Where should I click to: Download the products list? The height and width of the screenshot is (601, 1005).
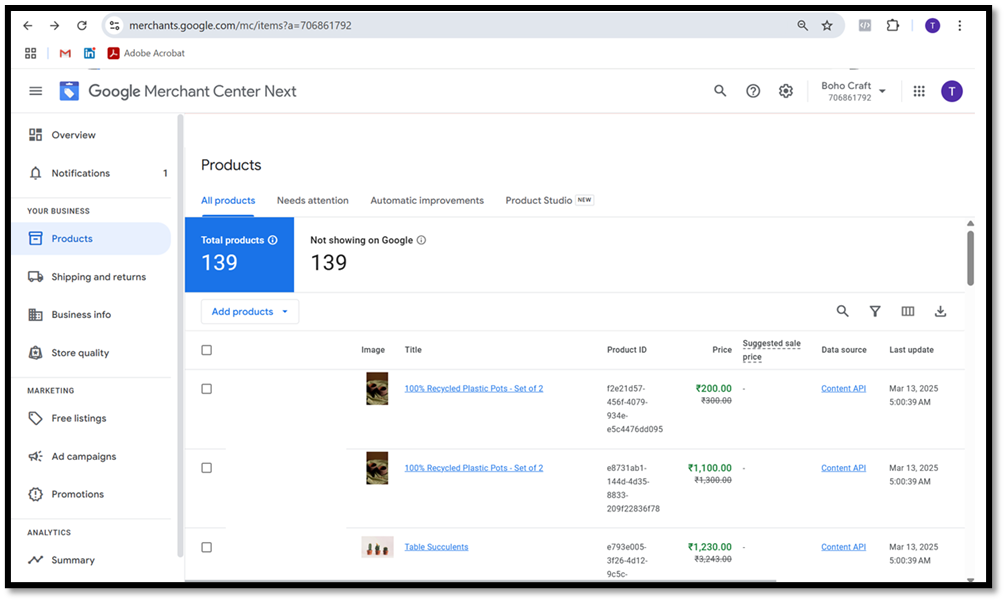click(940, 311)
